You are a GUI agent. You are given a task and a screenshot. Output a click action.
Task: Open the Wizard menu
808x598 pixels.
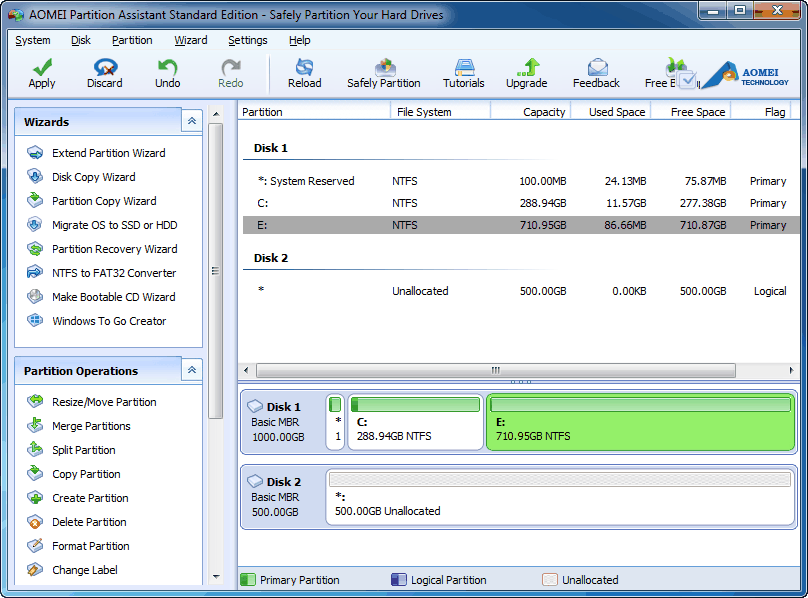point(189,40)
